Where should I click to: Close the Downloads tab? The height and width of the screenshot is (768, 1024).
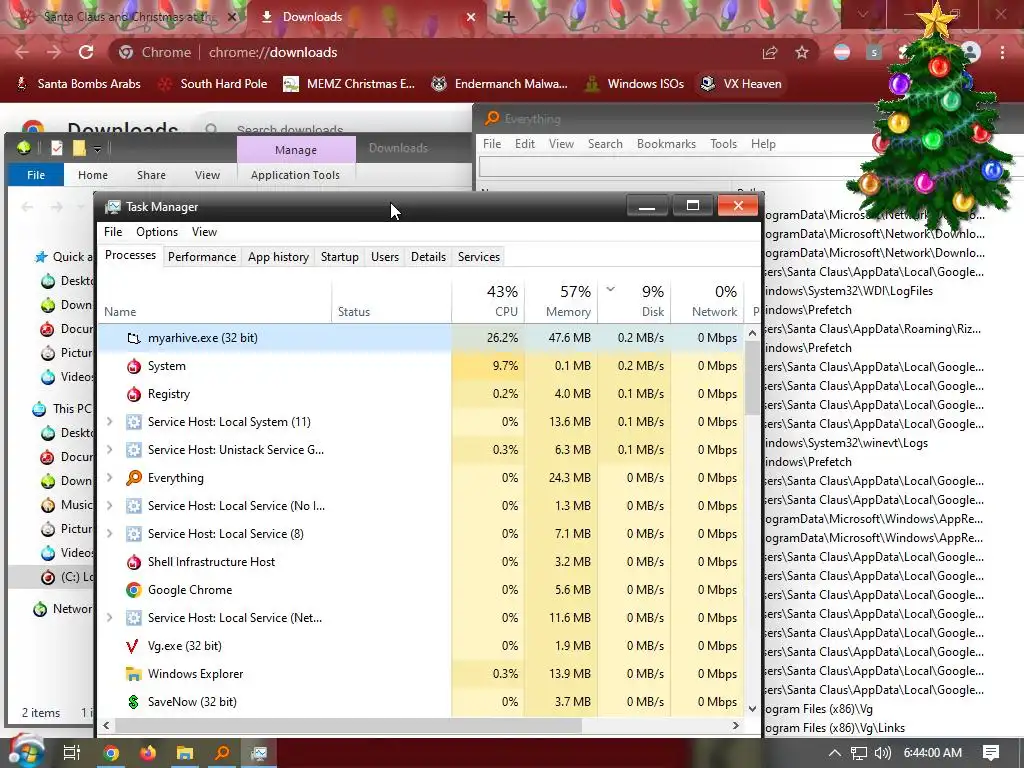tap(471, 17)
